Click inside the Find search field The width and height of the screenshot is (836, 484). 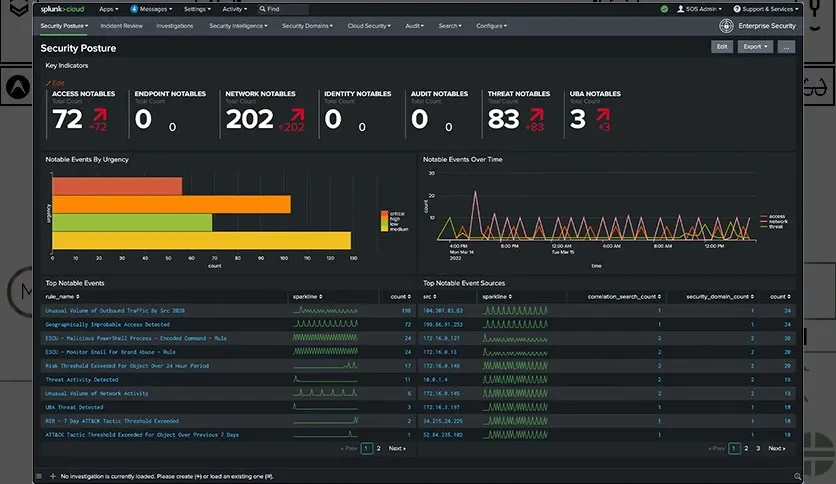[283, 9]
